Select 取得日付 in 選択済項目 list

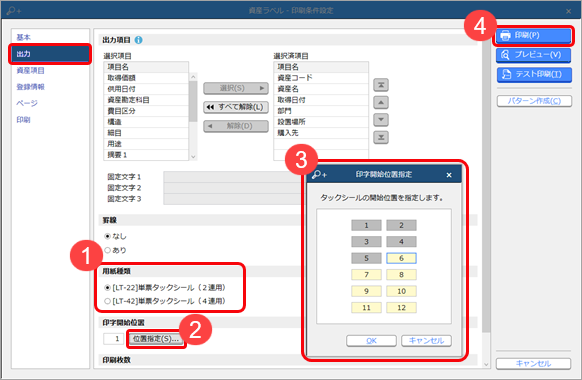321,100
